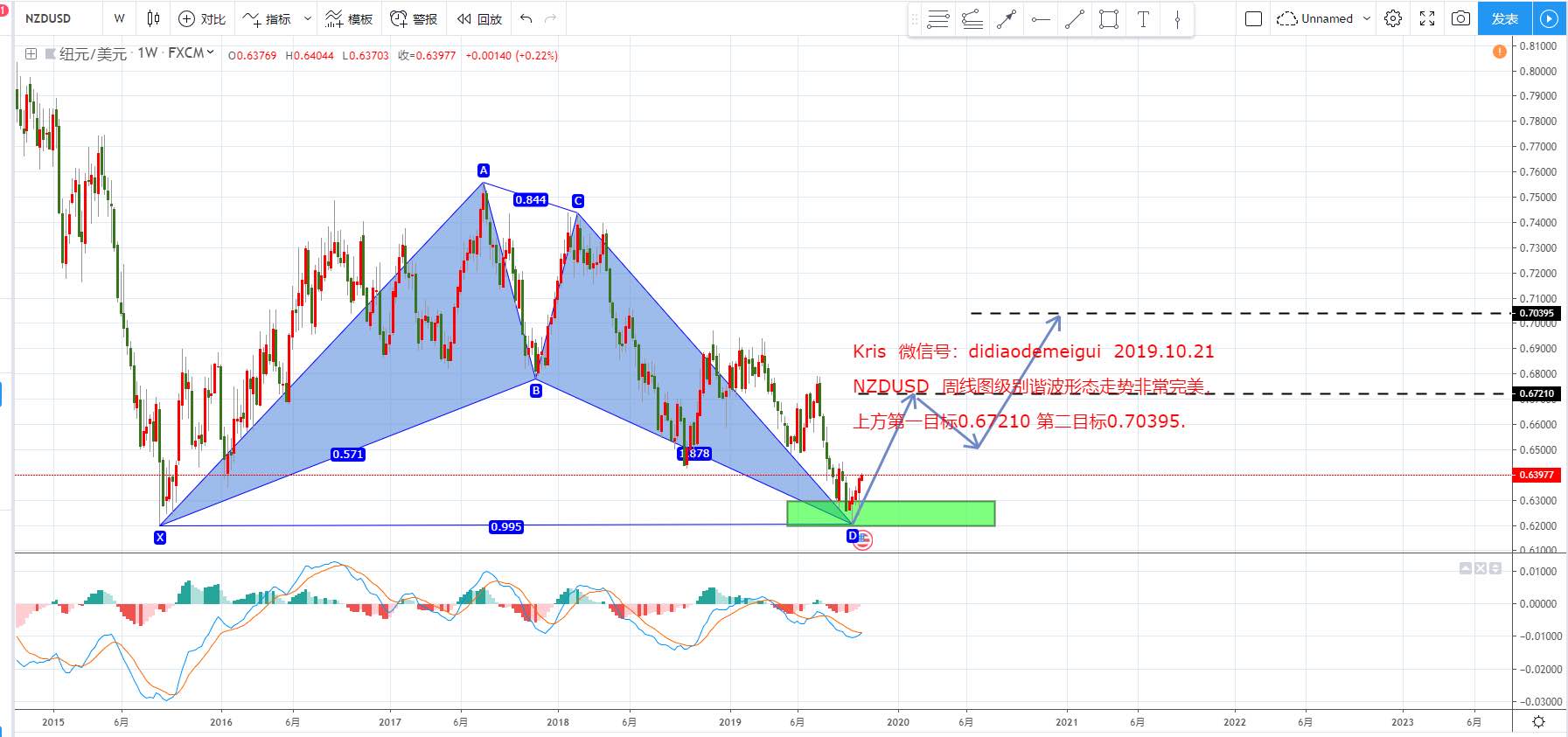Click the +0.00140 (+0.22%) change value
Image resolution: width=1568 pixels, height=737 pixels.
point(512,55)
